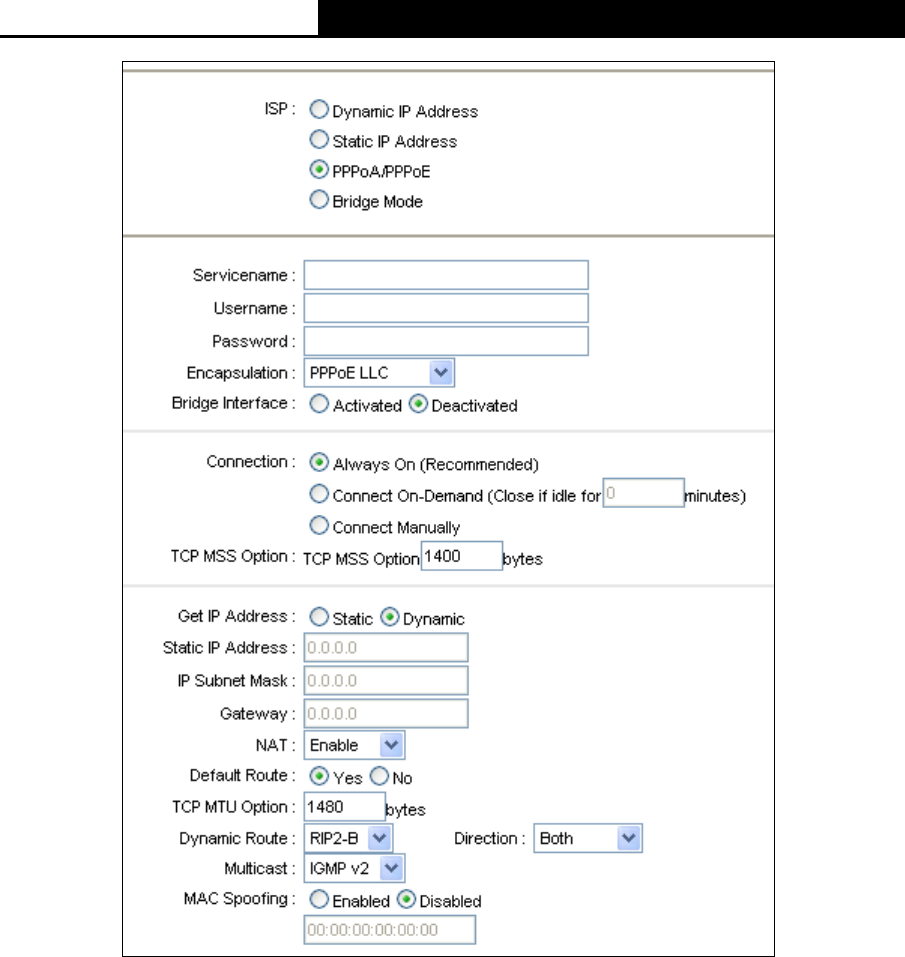Image resolution: width=905 pixels, height=957 pixels.
Task: Set Default Route to No
Action: (379, 776)
